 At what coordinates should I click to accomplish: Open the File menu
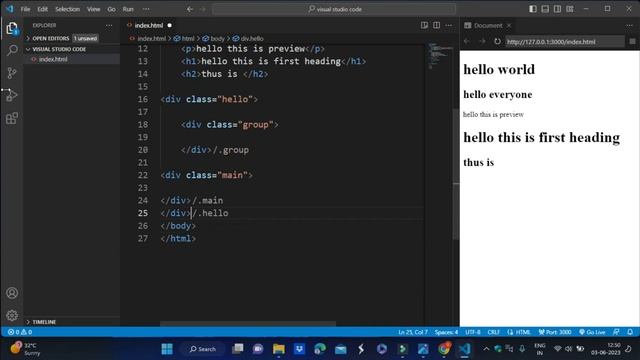click(x=25, y=9)
